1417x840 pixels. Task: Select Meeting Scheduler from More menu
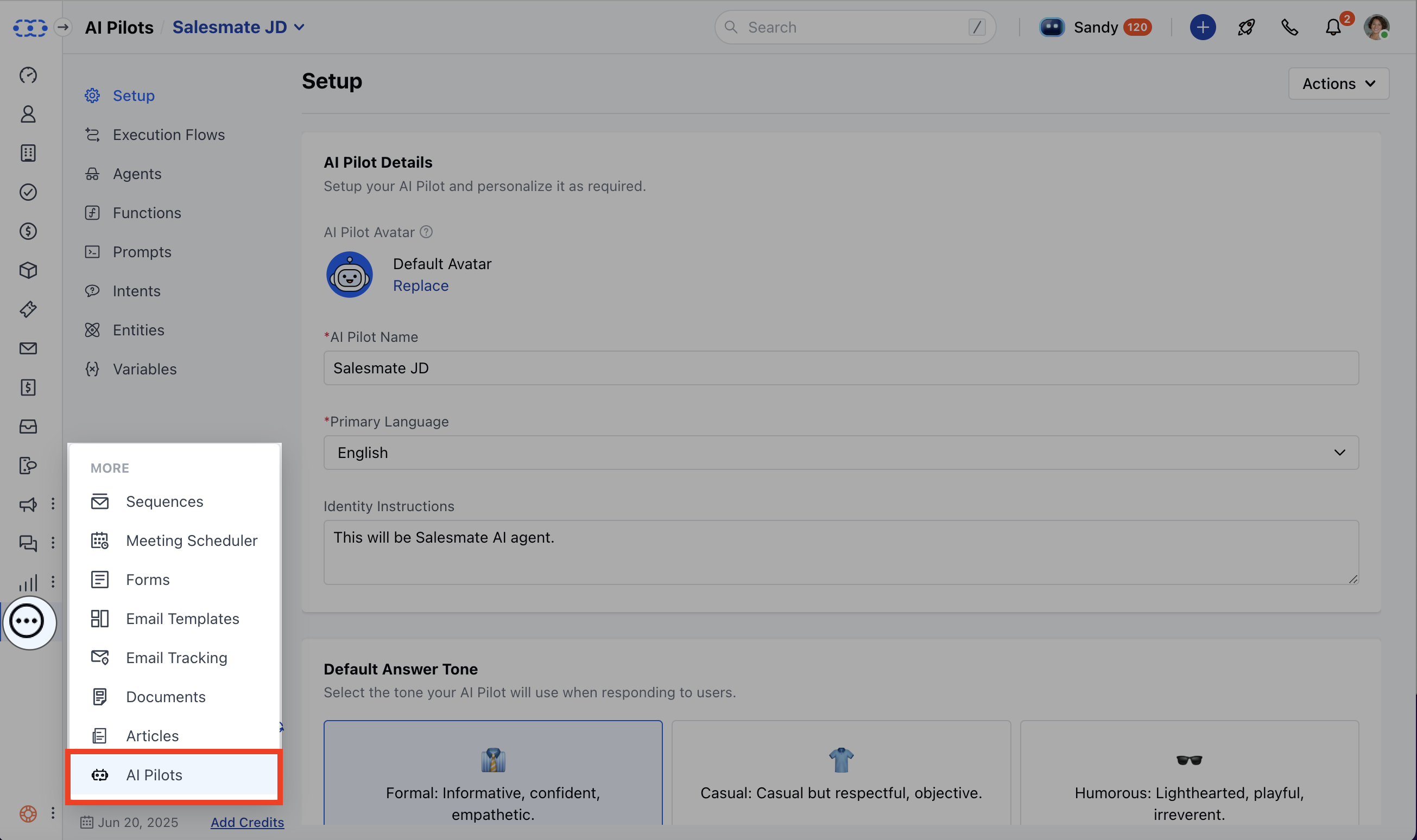pyautogui.click(x=174, y=540)
